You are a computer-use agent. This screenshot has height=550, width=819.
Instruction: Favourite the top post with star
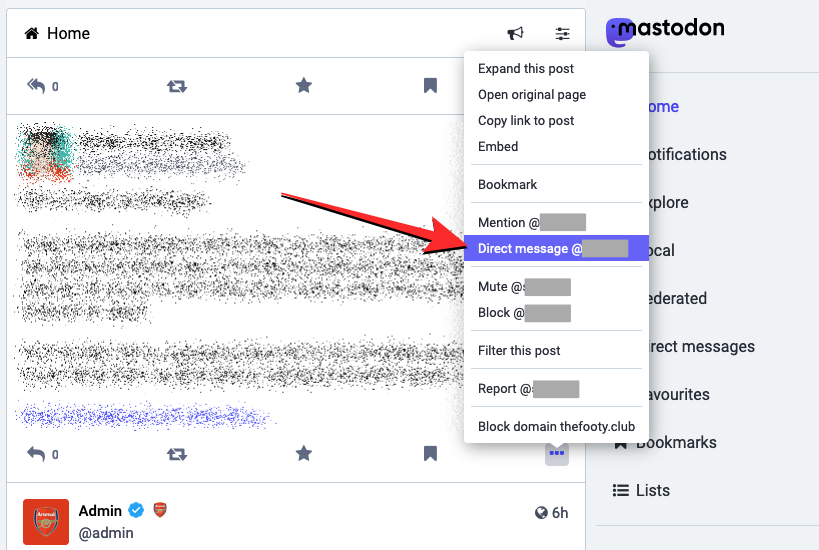(303, 85)
